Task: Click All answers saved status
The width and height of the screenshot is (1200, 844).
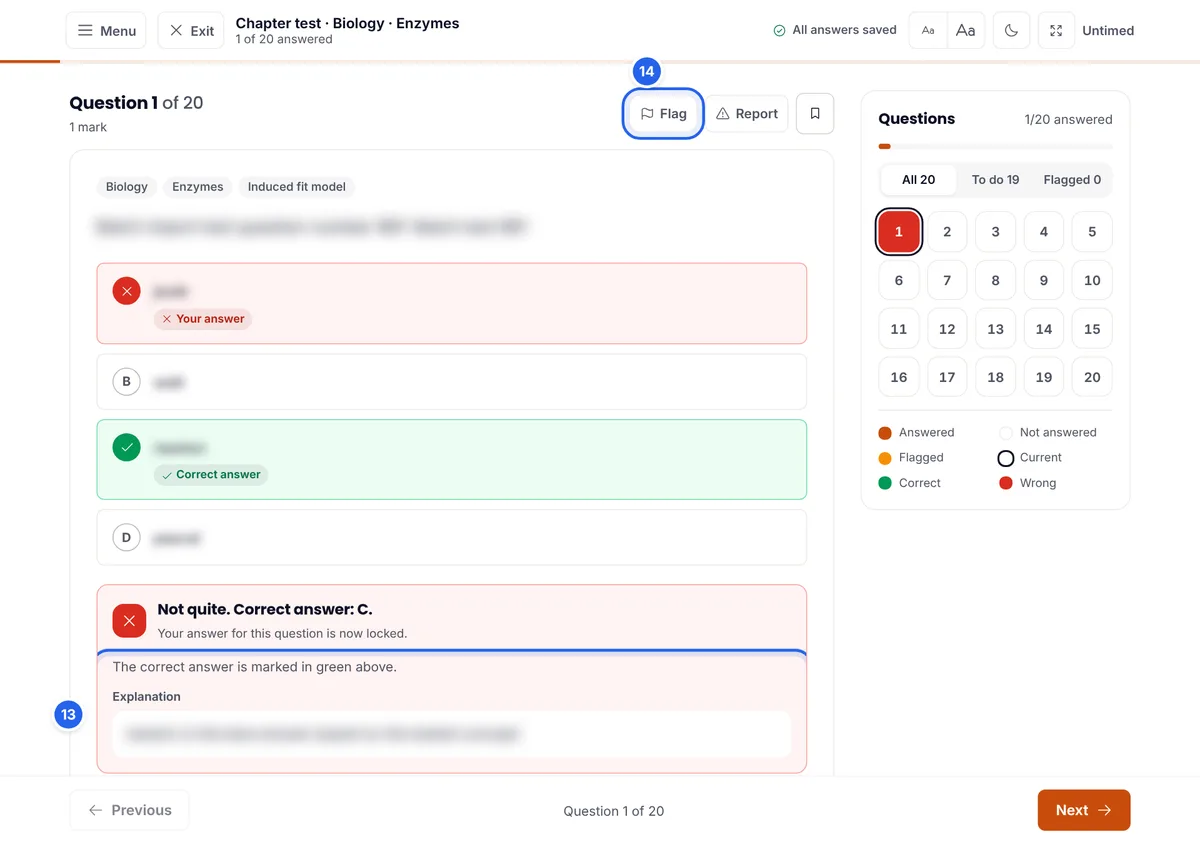Action: (x=835, y=31)
